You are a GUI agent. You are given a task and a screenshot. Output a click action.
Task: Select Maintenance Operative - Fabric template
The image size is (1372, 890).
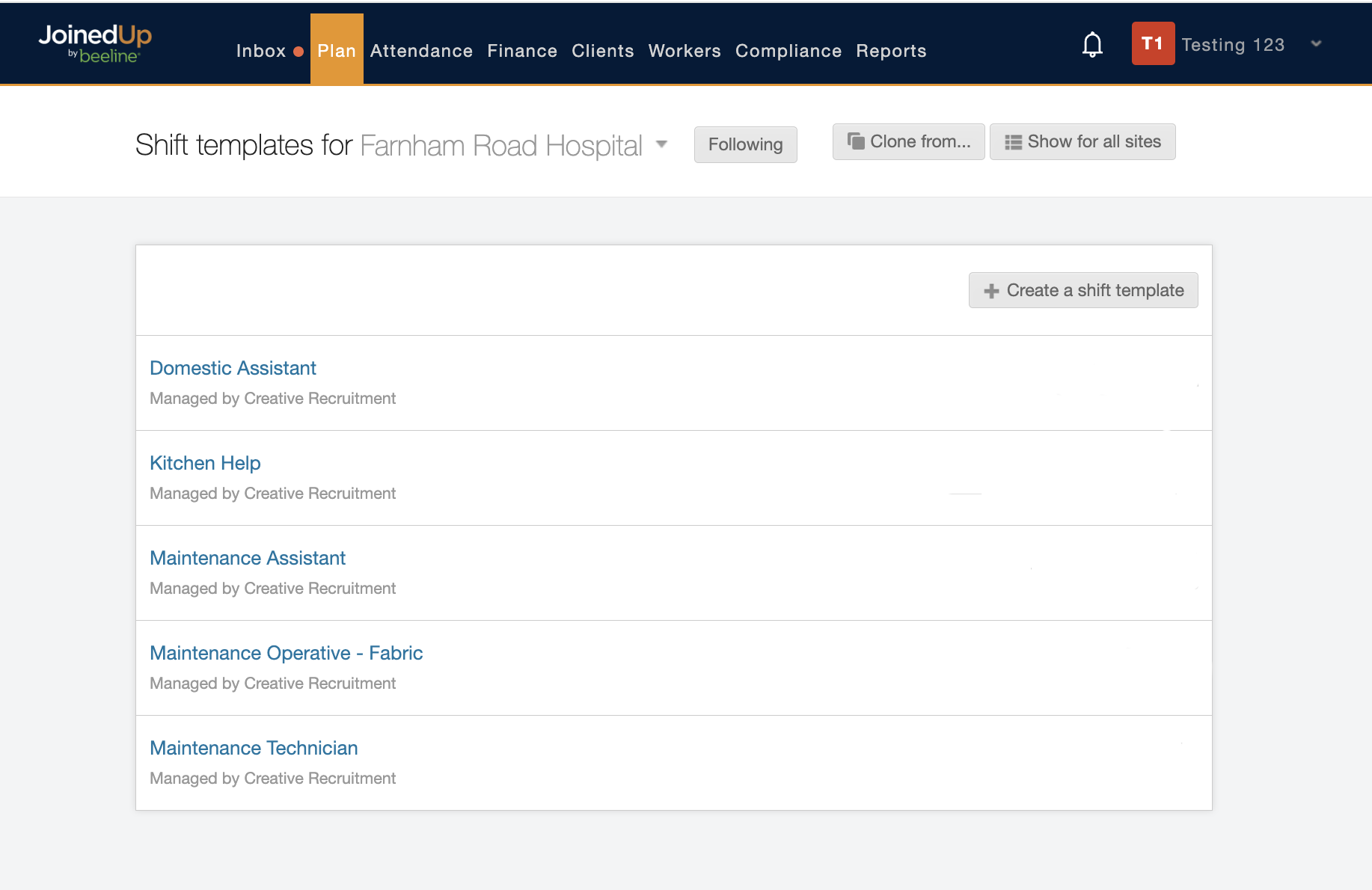(286, 653)
